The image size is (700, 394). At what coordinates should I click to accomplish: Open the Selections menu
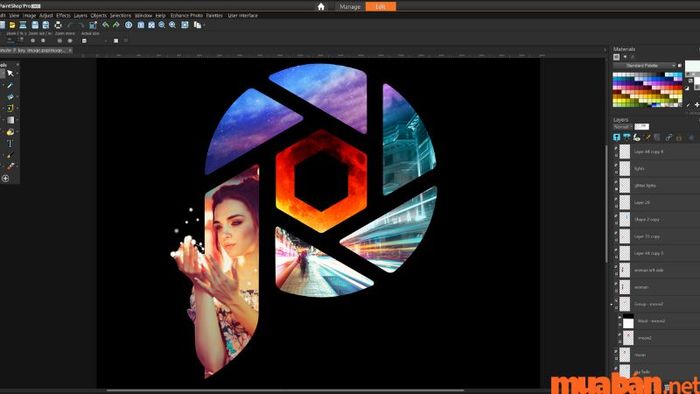click(121, 15)
